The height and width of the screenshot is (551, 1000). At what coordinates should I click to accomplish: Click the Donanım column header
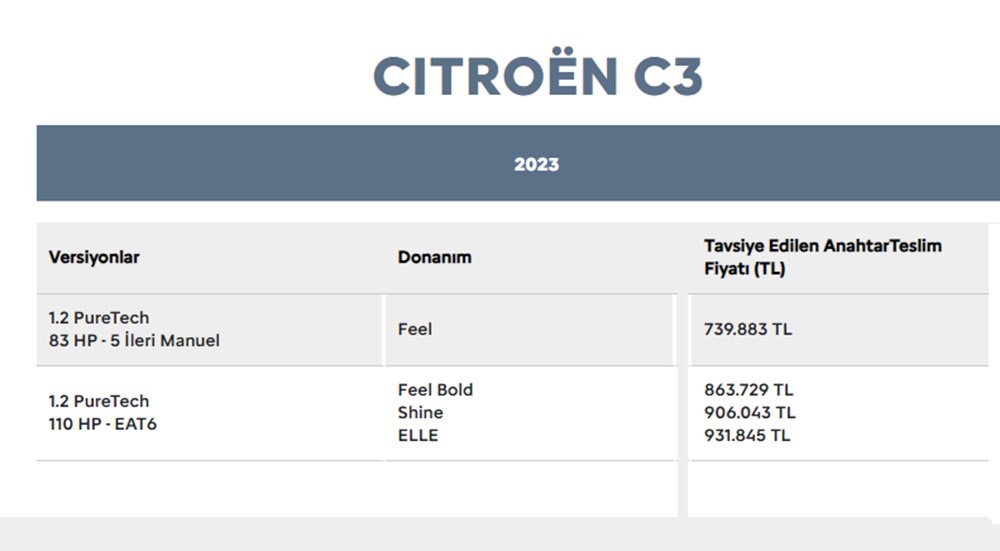(434, 257)
